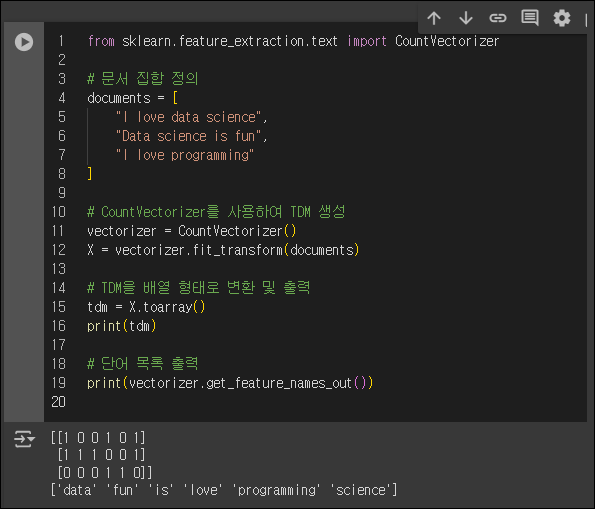Click output row "[0 0 0 1 1 0]]"

coord(105,473)
